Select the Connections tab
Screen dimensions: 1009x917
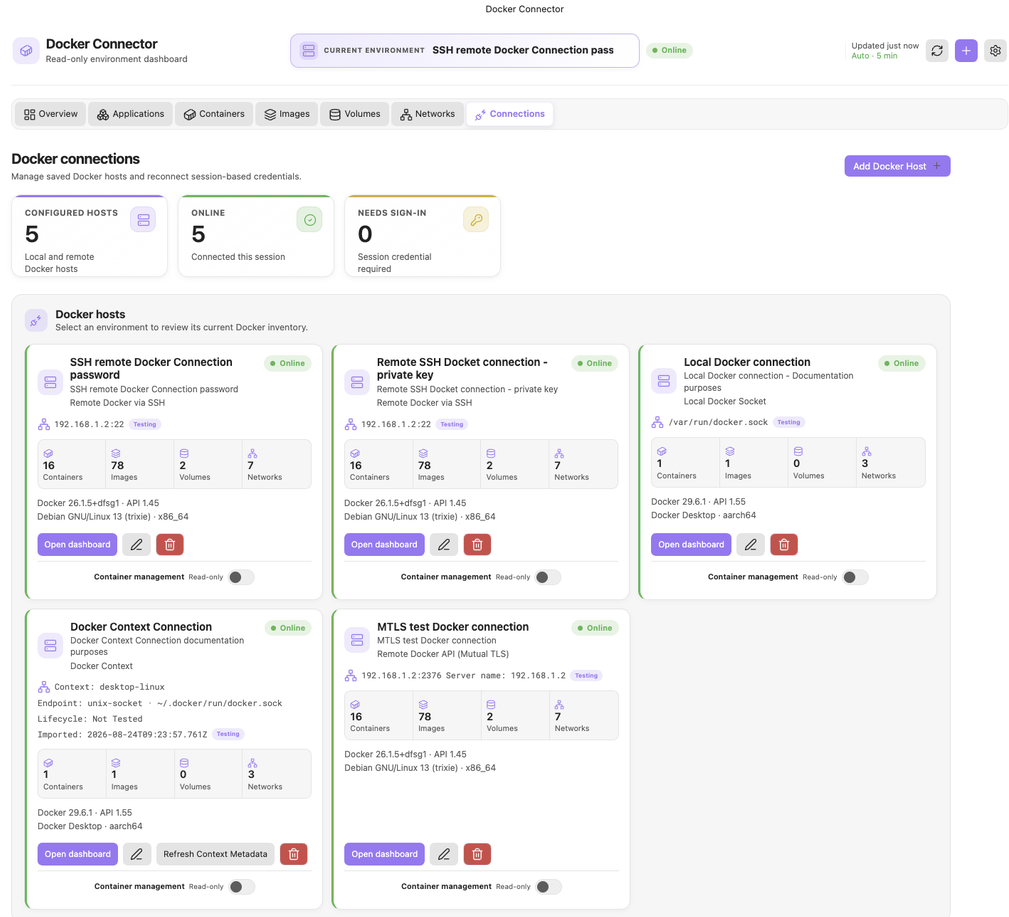coord(510,114)
